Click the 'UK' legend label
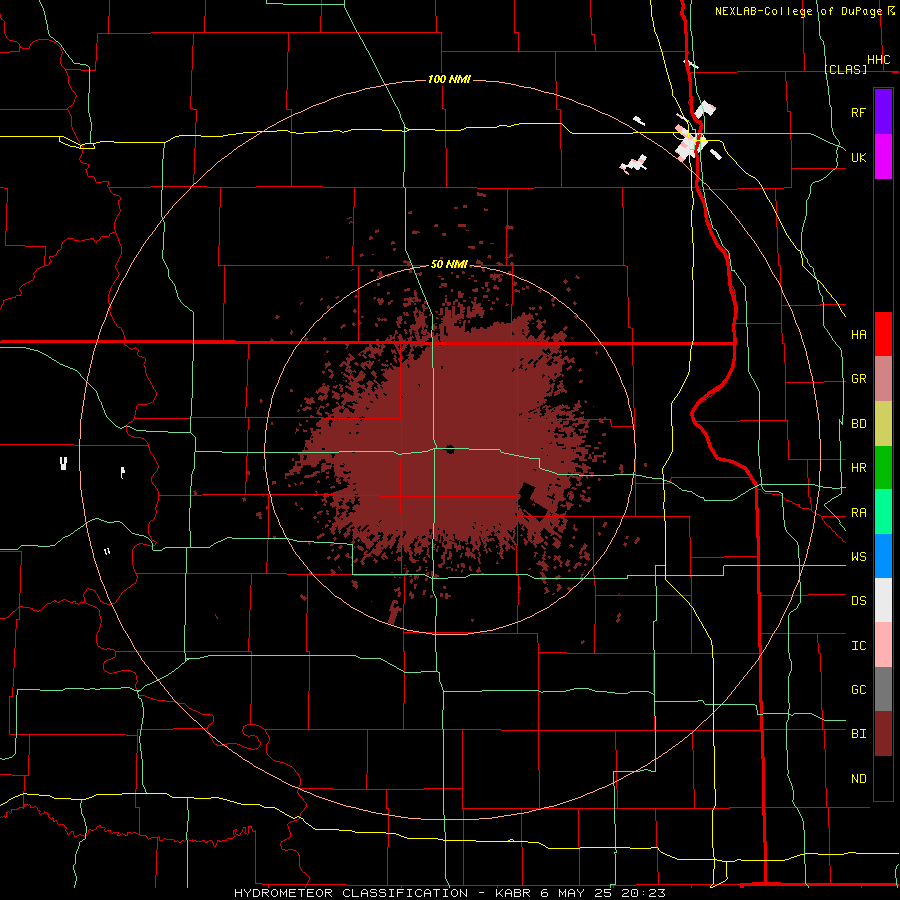This screenshot has height=900, width=900. pyautogui.click(x=859, y=157)
